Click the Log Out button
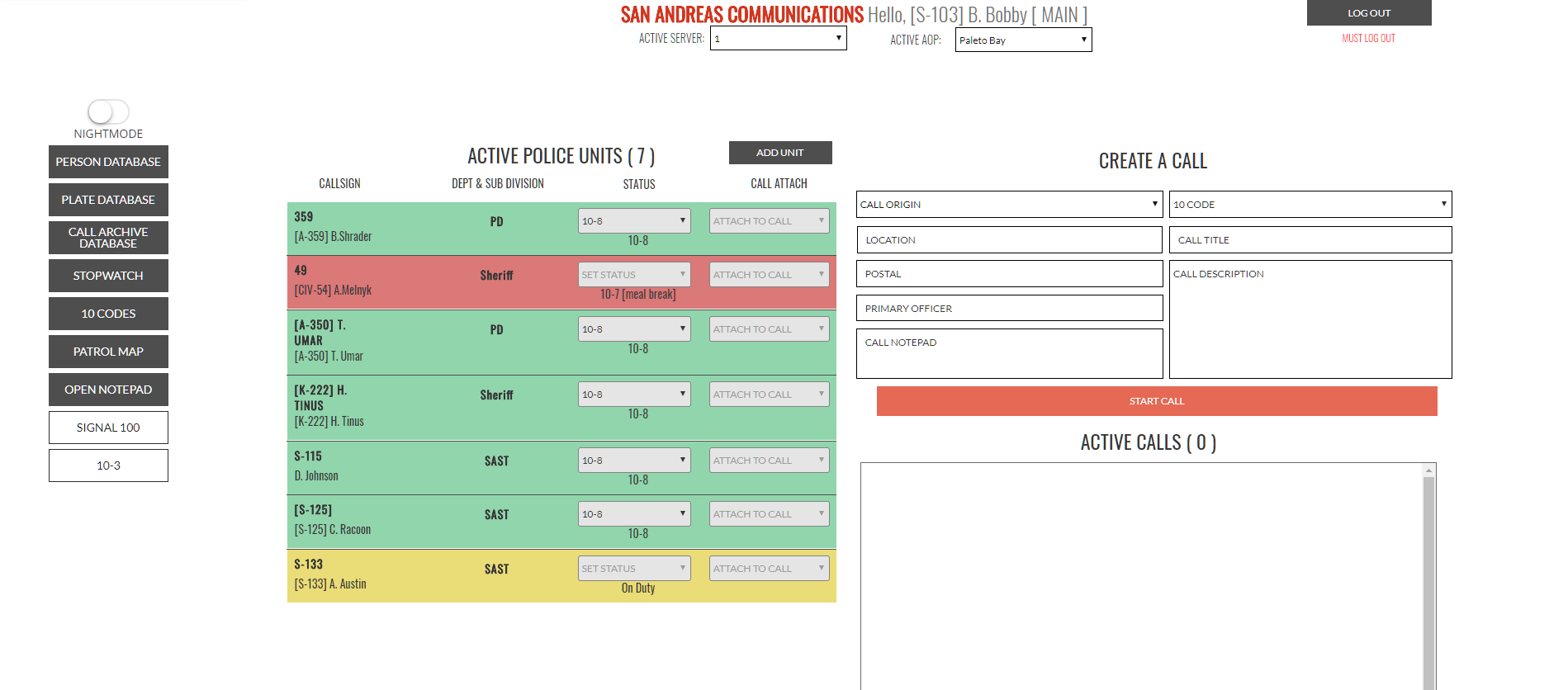The image size is (1568, 690). click(x=1369, y=13)
